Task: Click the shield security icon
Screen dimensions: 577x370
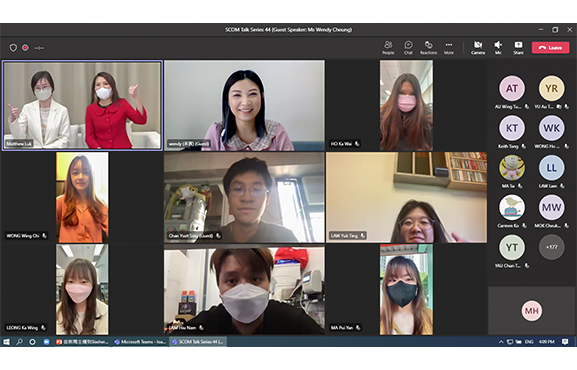Action: coord(13,47)
